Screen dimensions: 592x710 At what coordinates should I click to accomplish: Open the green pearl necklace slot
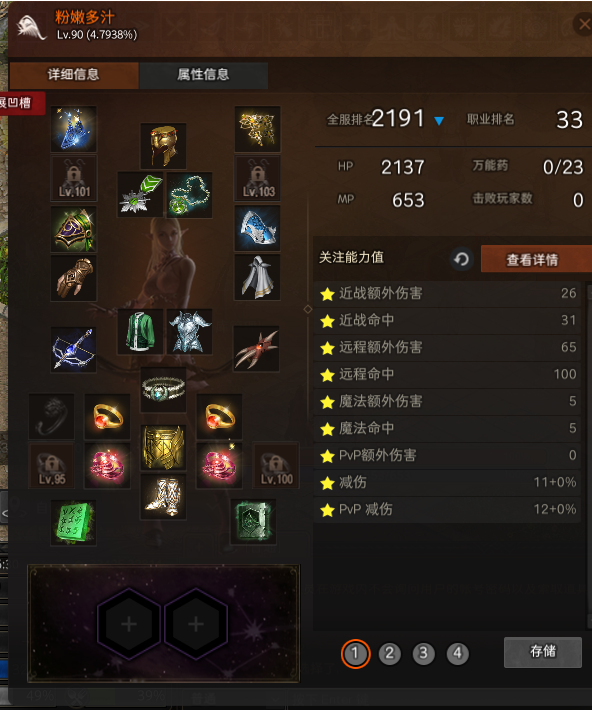pos(189,195)
